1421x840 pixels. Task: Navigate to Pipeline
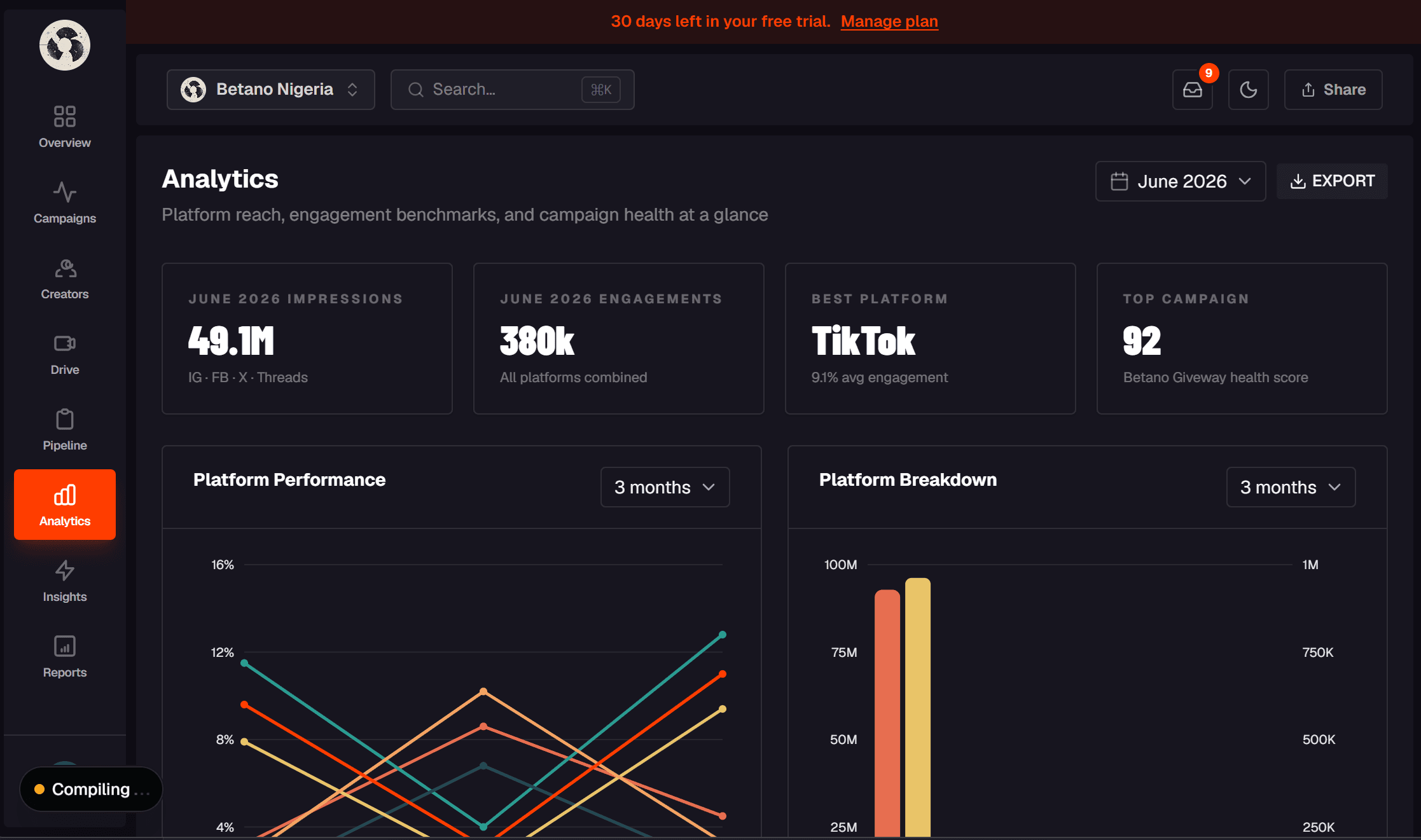click(x=65, y=430)
